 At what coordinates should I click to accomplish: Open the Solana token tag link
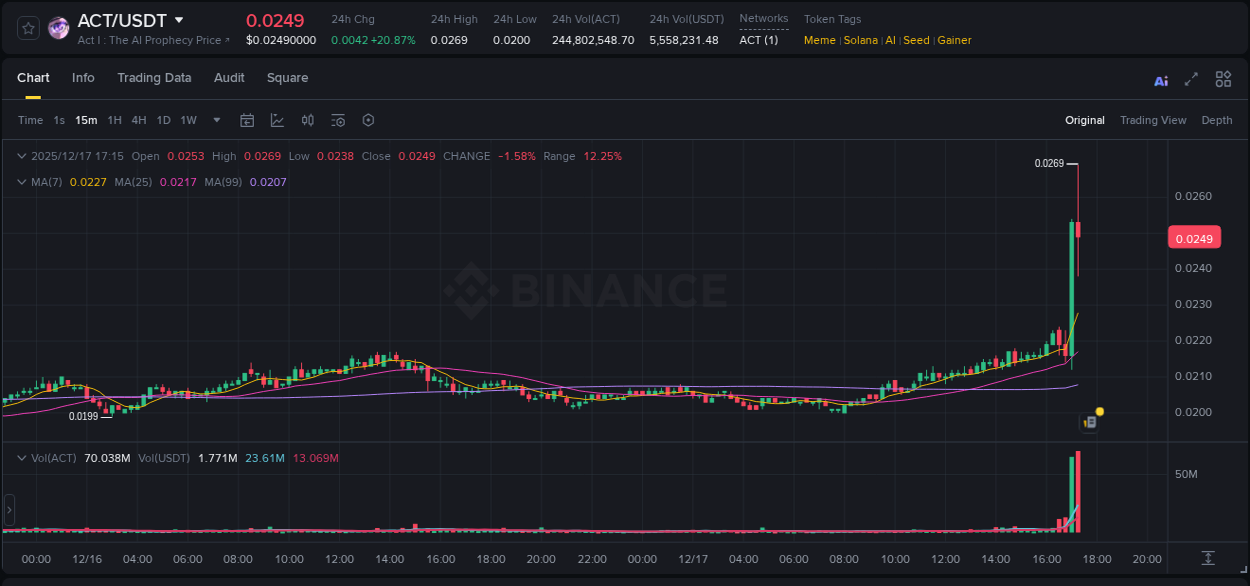click(x=860, y=40)
